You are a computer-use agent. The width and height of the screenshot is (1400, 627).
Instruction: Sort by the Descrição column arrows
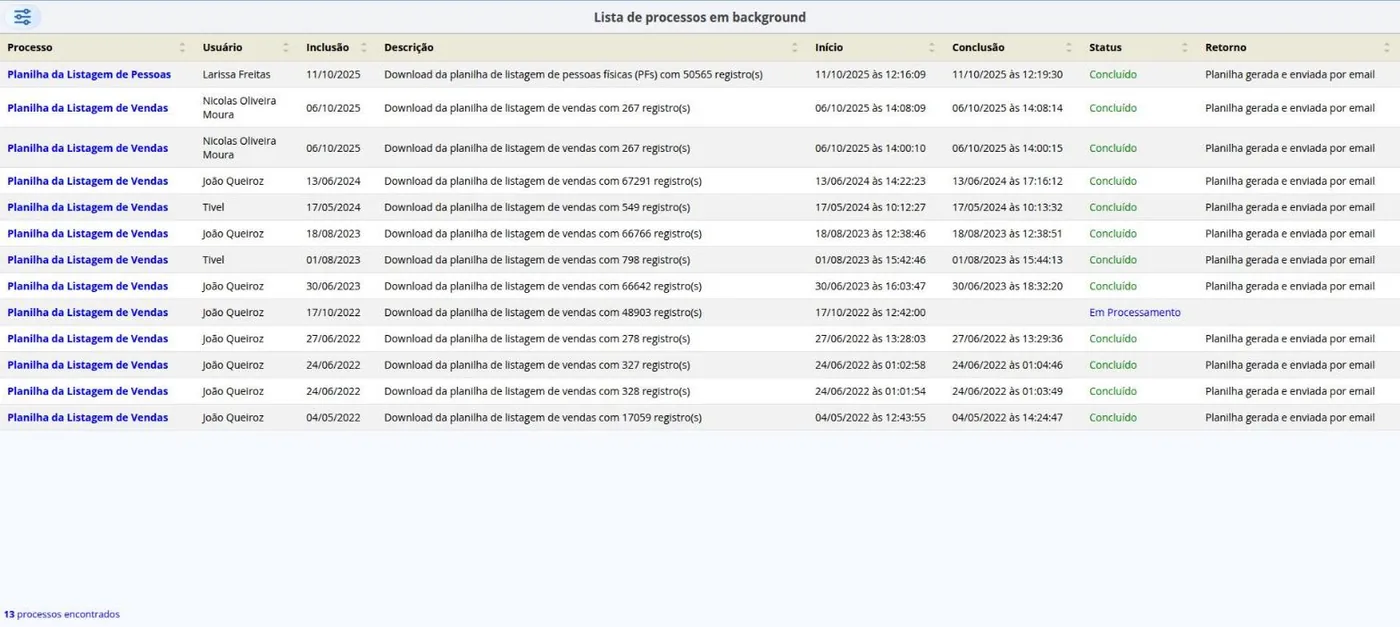[x=795, y=48]
